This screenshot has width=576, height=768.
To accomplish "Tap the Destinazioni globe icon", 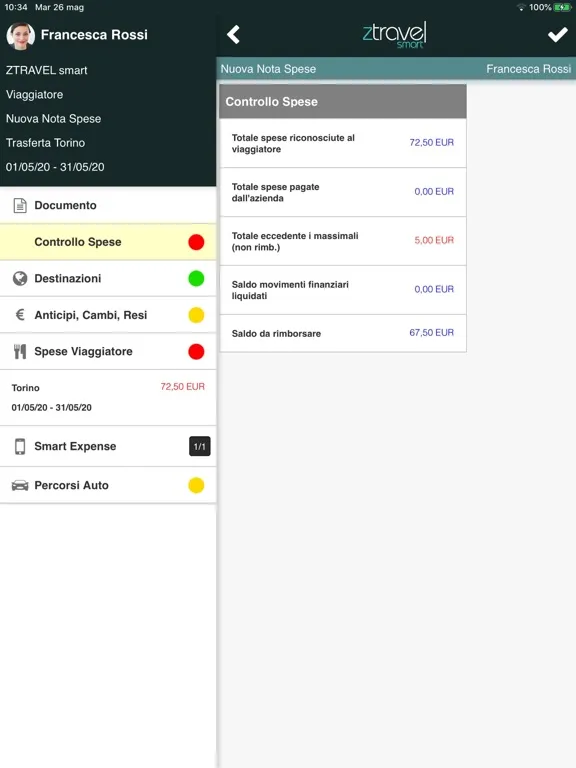I will pyautogui.click(x=20, y=278).
